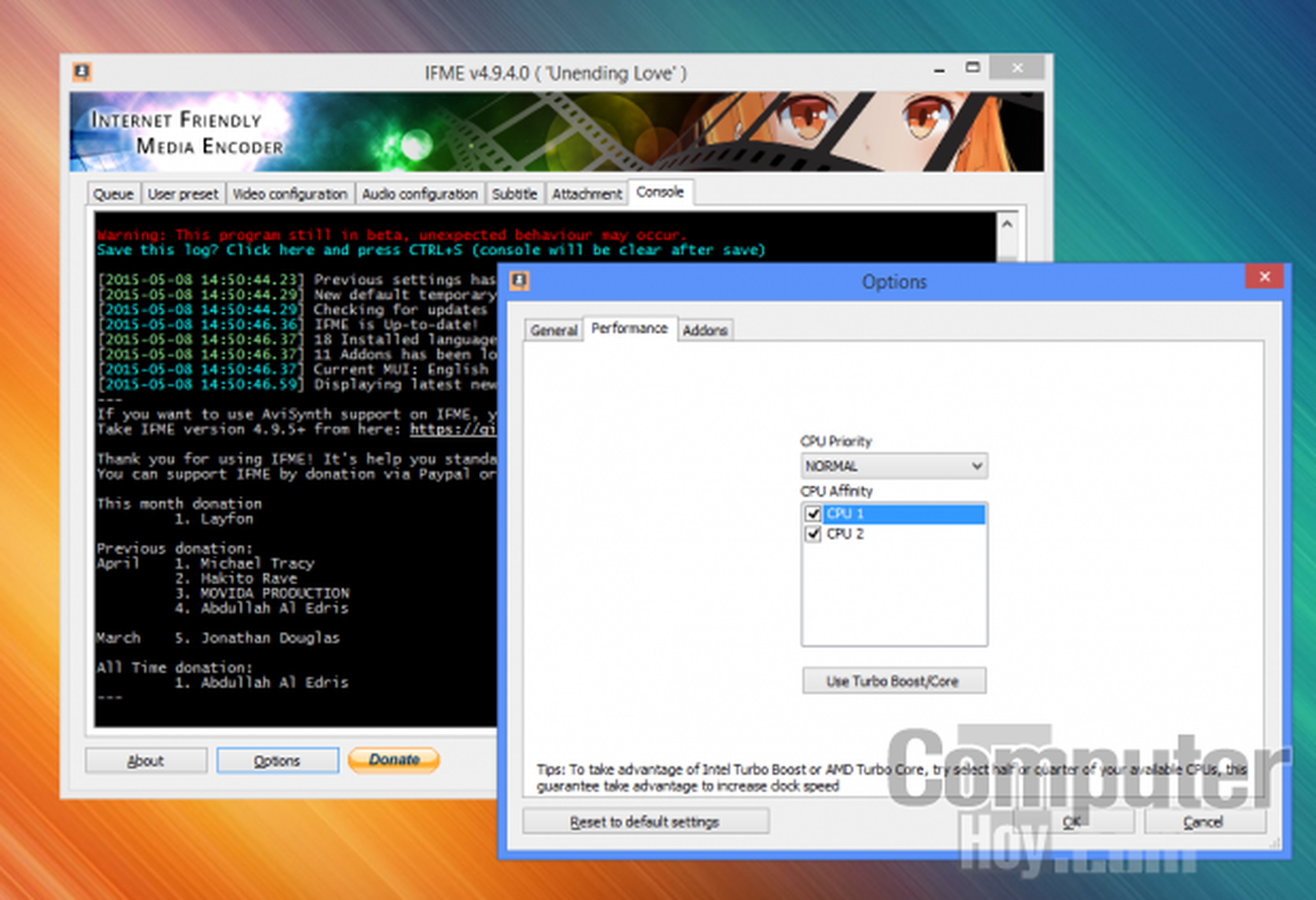
Task: Close the IFME main window
Action: click(1017, 68)
